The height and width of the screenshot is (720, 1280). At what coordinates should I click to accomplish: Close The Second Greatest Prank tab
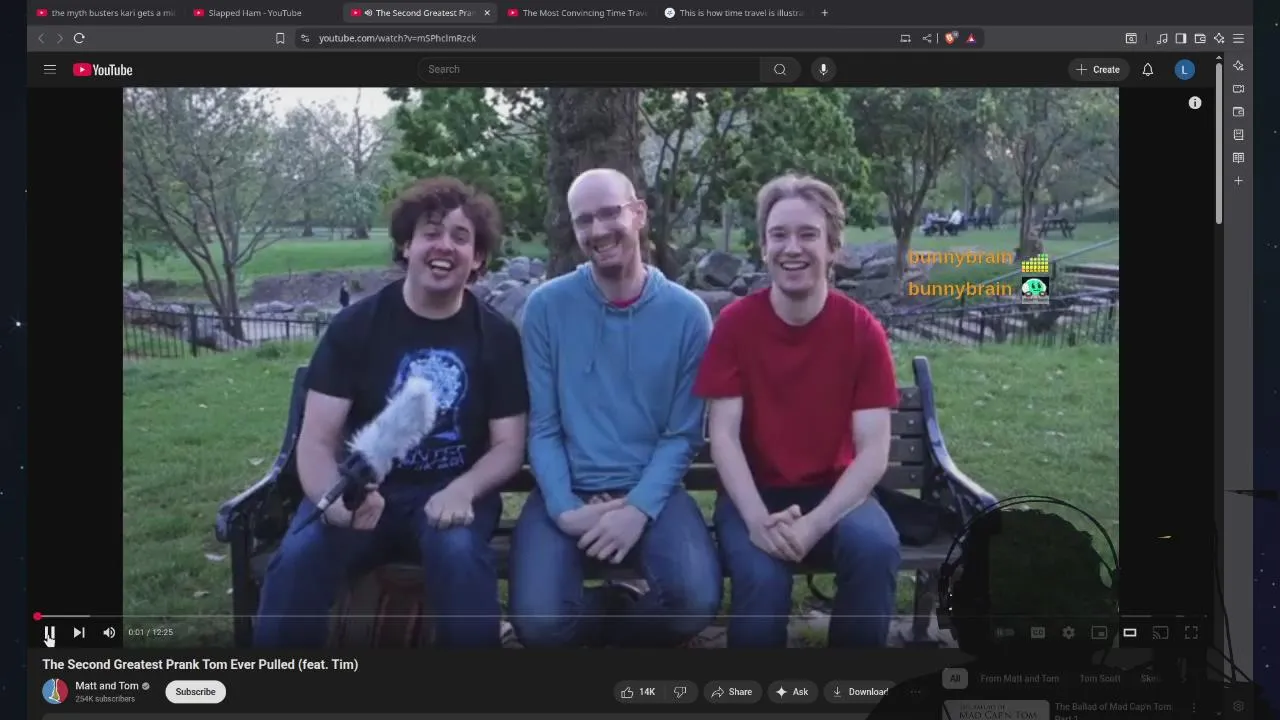487,13
